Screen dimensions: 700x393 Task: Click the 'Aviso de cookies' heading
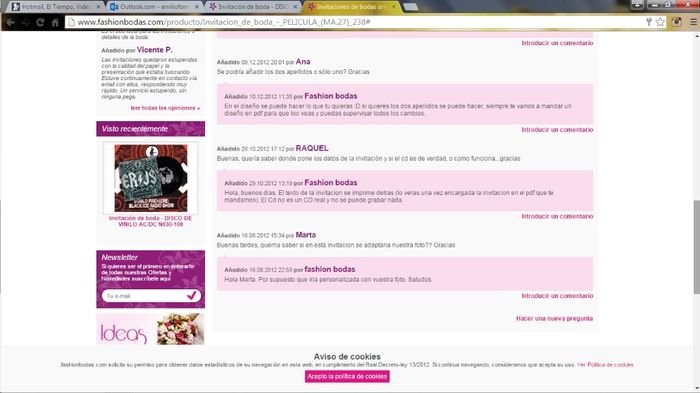tap(347, 356)
